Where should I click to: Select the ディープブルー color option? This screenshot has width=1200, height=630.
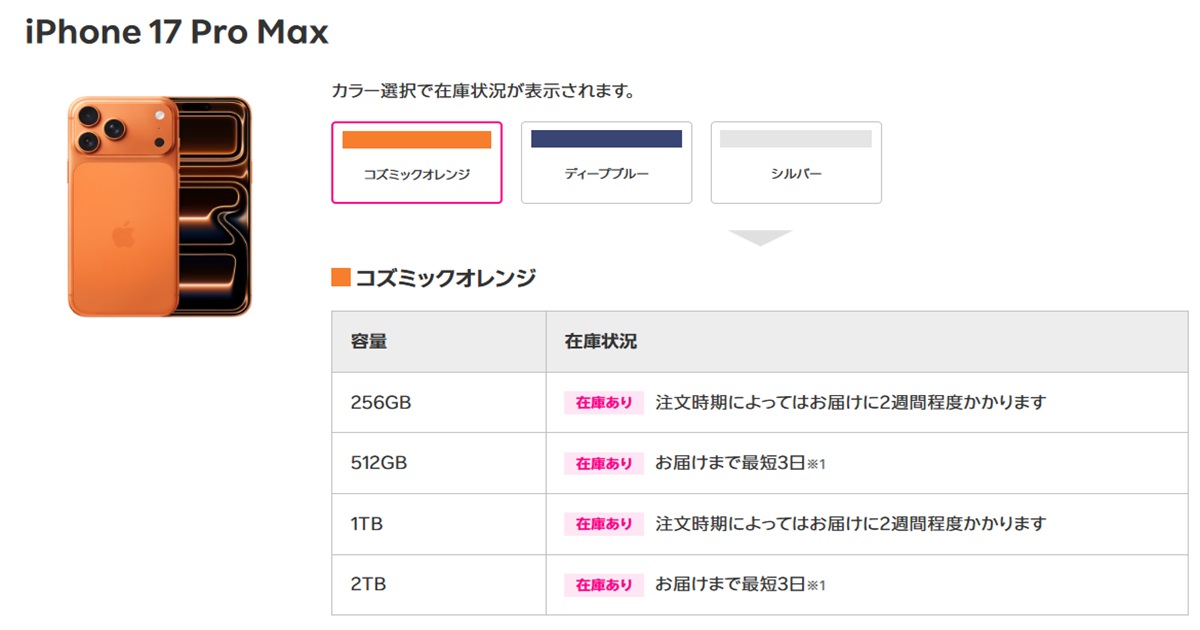coord(606,162)
